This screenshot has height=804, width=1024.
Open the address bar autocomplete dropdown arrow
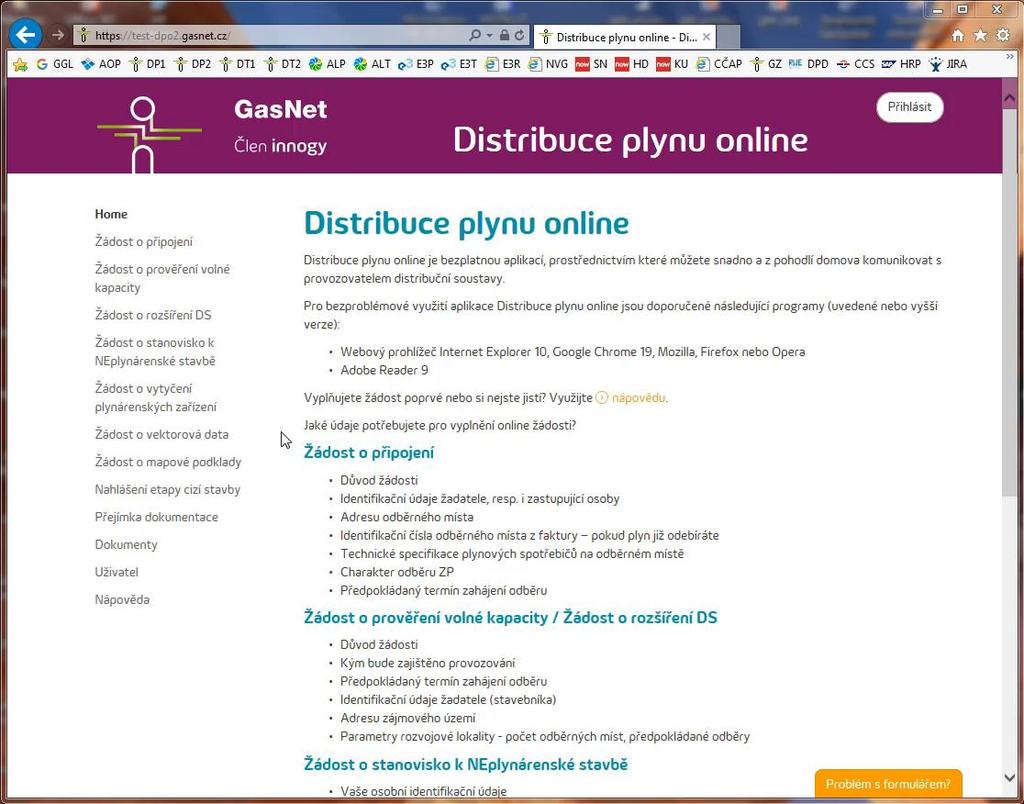[489, 35]
